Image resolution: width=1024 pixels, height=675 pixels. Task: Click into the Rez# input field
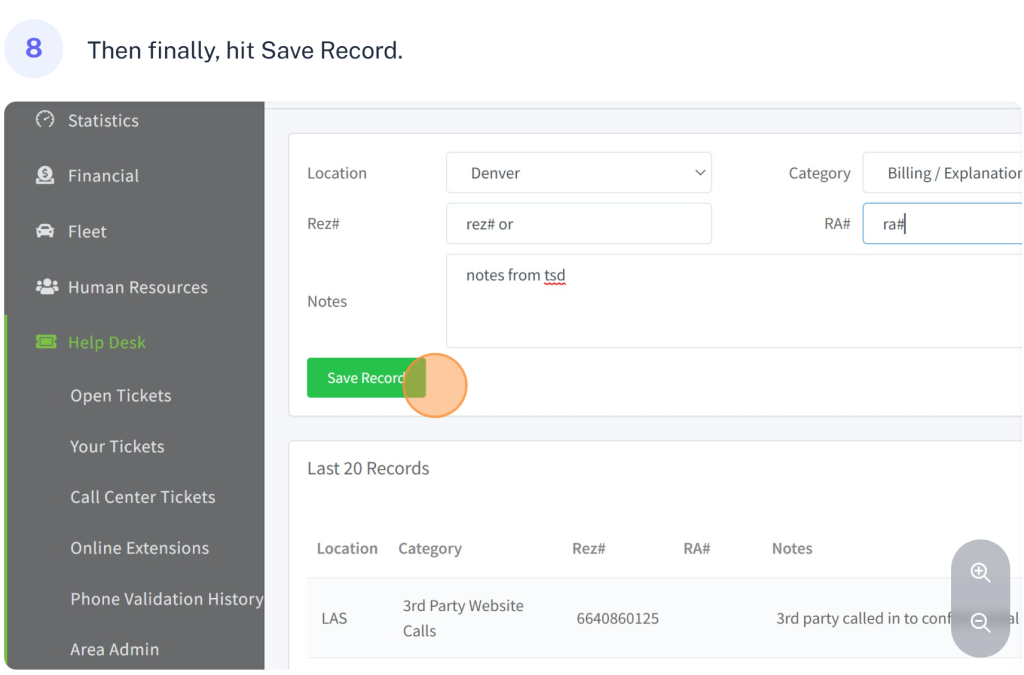pyautogui.click(x=578, y=224)
